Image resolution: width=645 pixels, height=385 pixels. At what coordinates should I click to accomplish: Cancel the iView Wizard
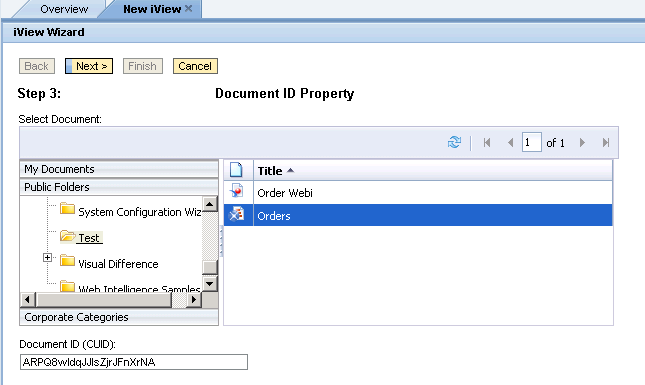coord(195,66)
